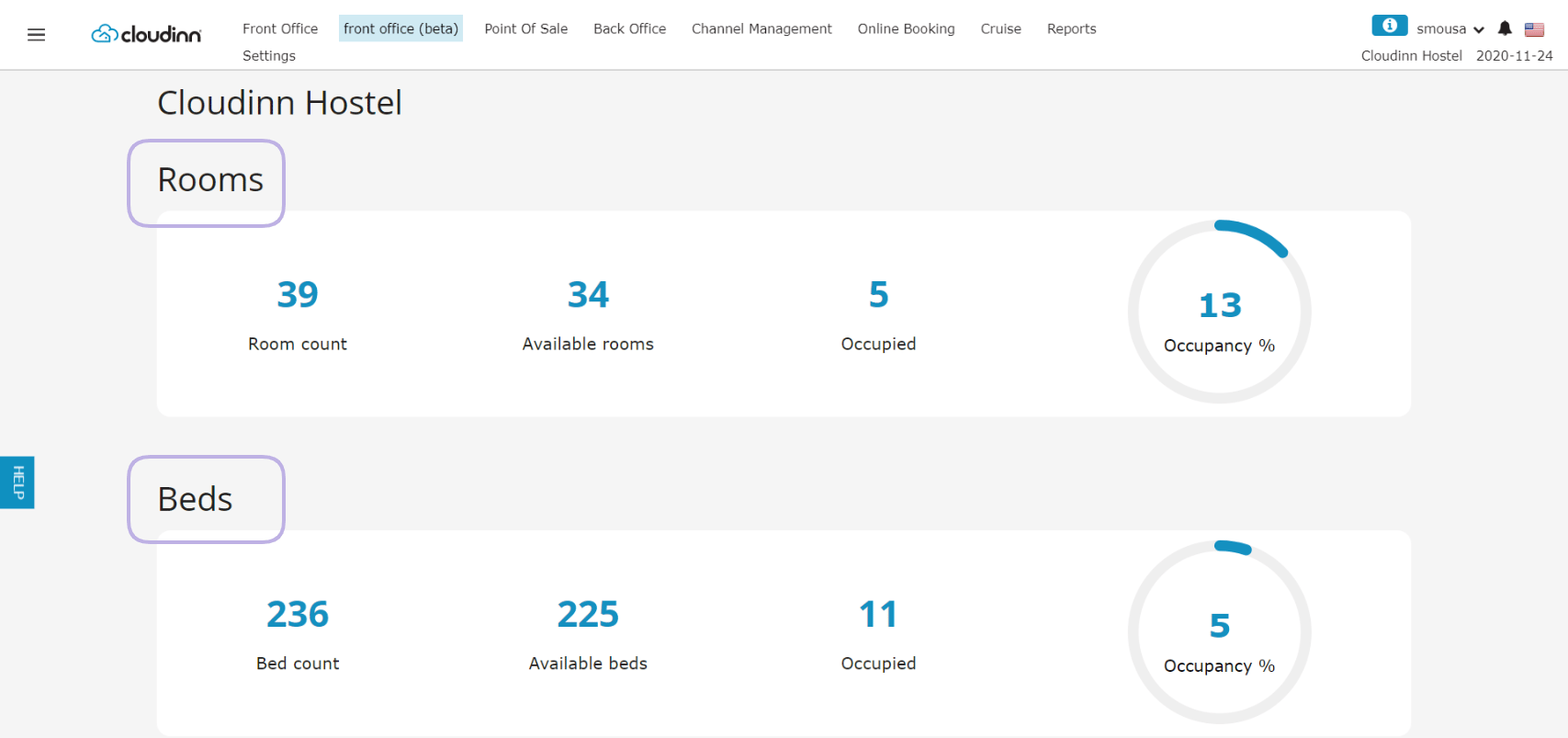
Task: Click the available rooms value 34
Action: point(588,294)
